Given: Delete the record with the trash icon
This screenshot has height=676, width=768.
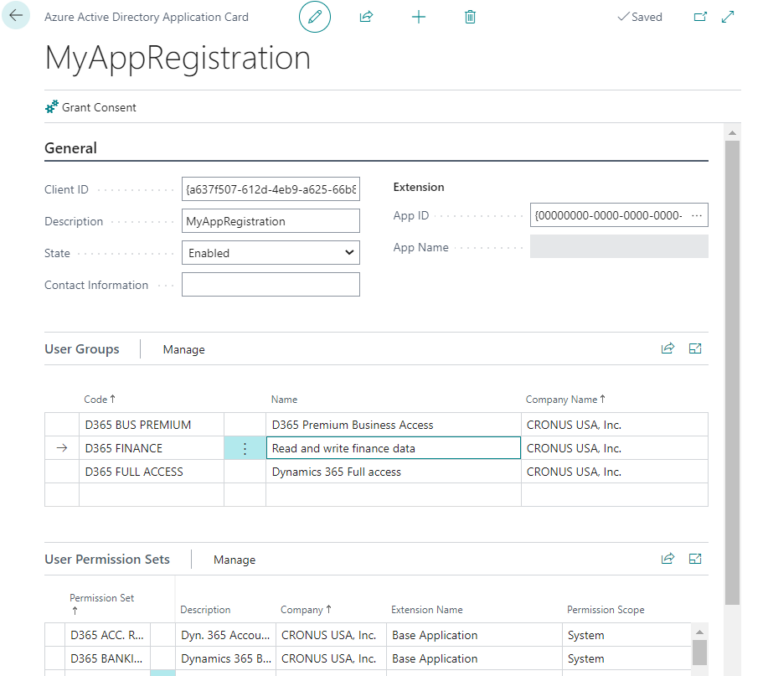Looking at the screenshot, I should (x=470, y=17).
